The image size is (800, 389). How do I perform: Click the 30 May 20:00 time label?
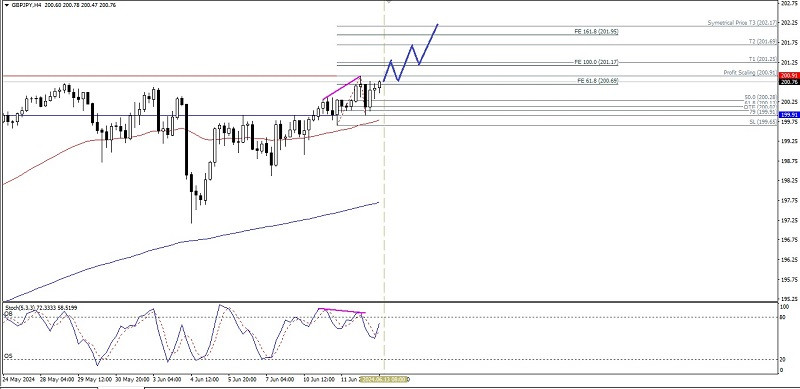click(x=132, y=380)
